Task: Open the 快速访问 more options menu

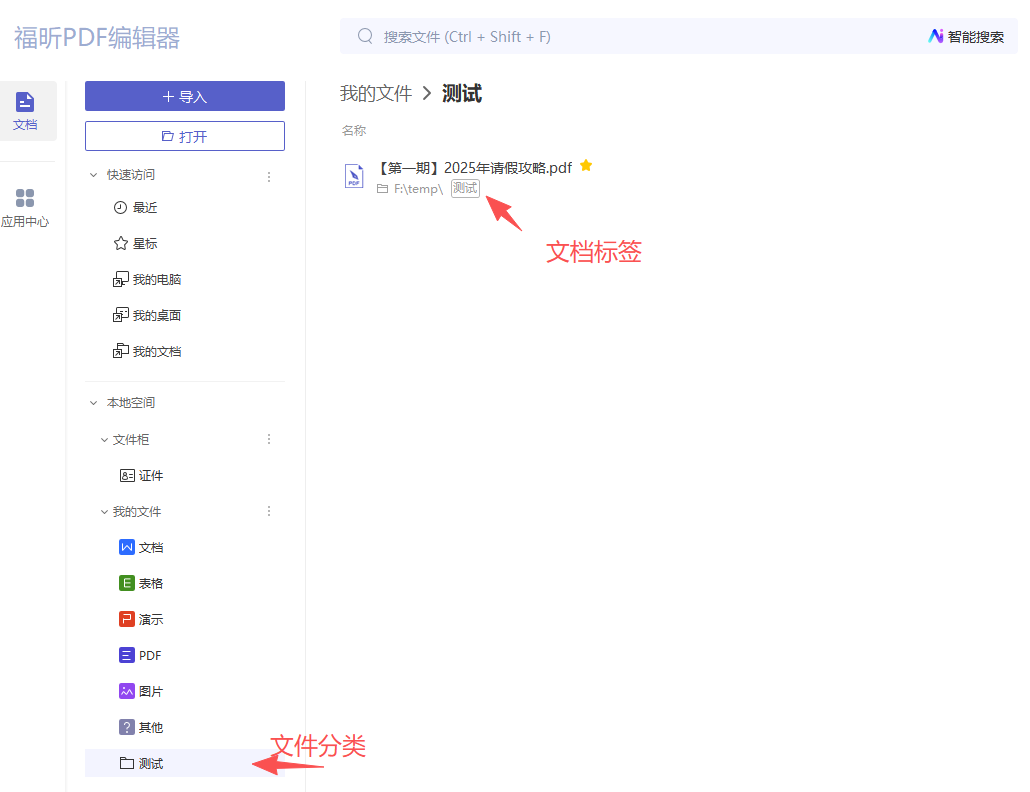Action: 268,176
